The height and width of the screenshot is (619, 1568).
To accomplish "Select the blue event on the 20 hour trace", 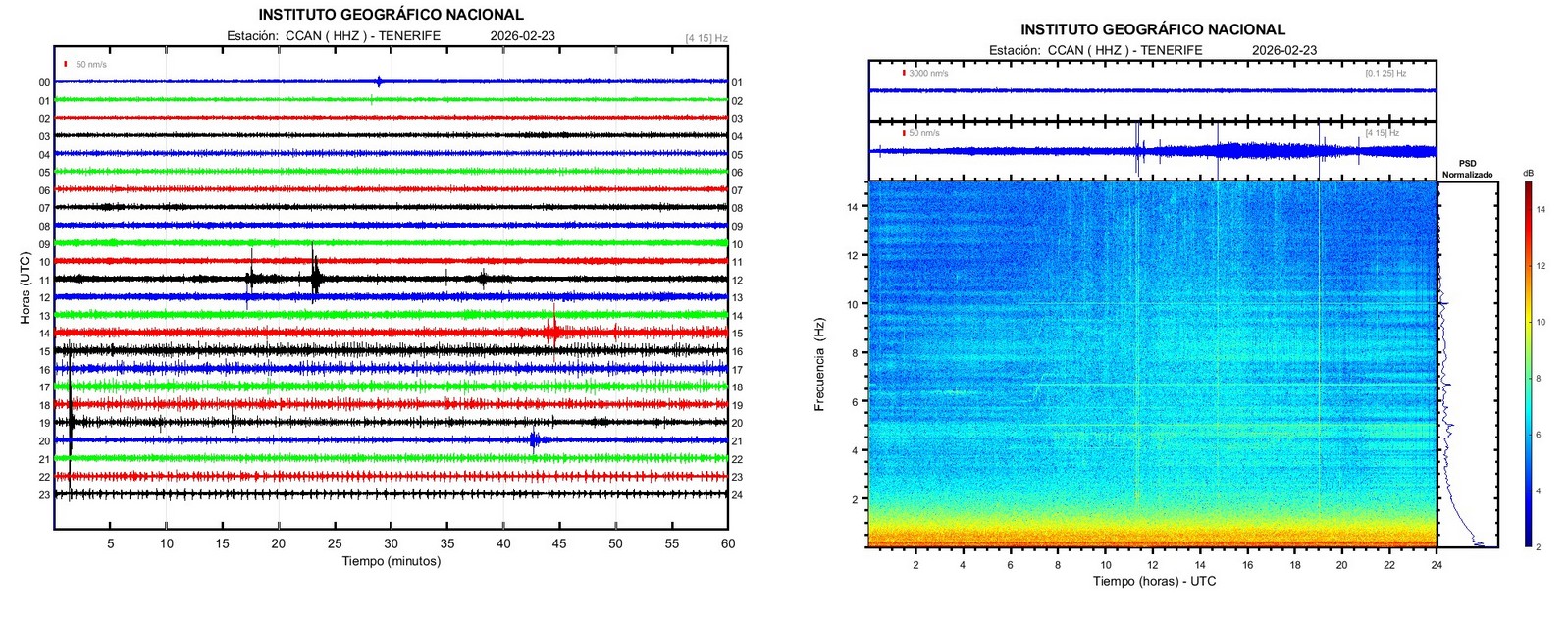I will point(534,439).
